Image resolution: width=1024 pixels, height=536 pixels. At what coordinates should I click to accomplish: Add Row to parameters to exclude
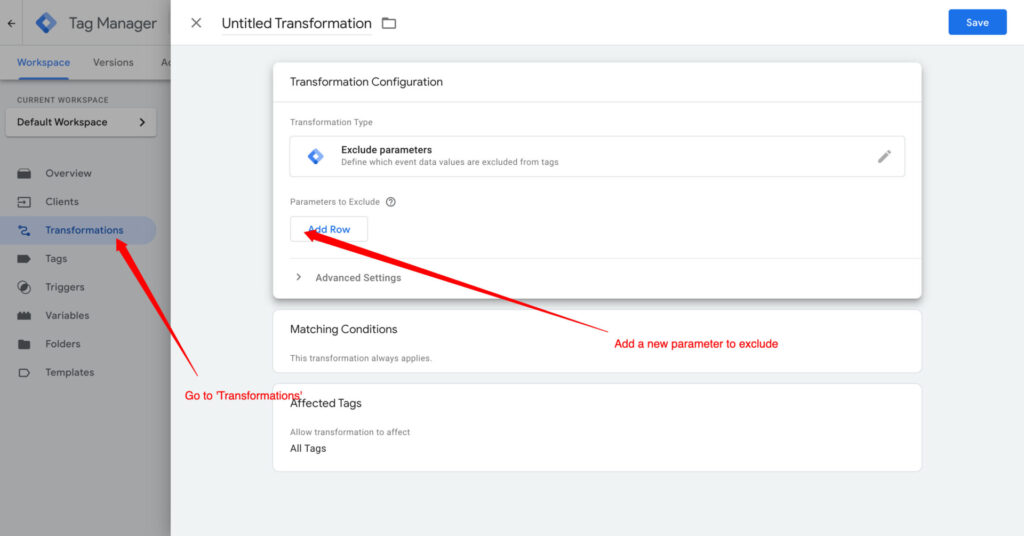tap(328, 229)
